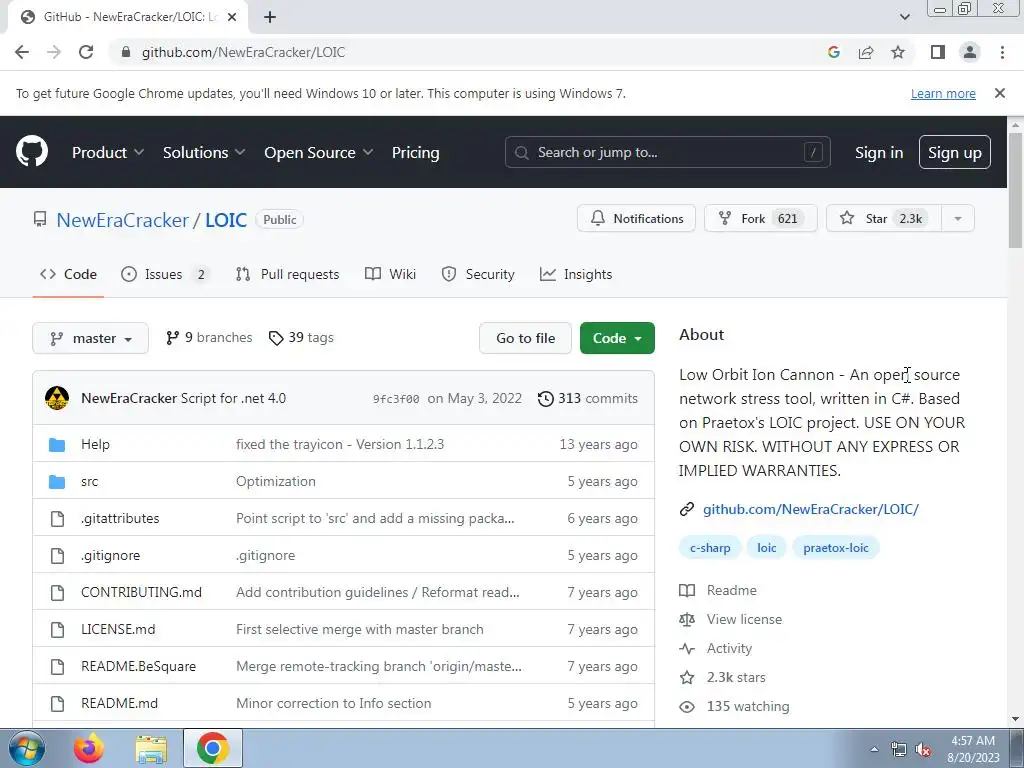Star the repository

(x=884, y=218)
